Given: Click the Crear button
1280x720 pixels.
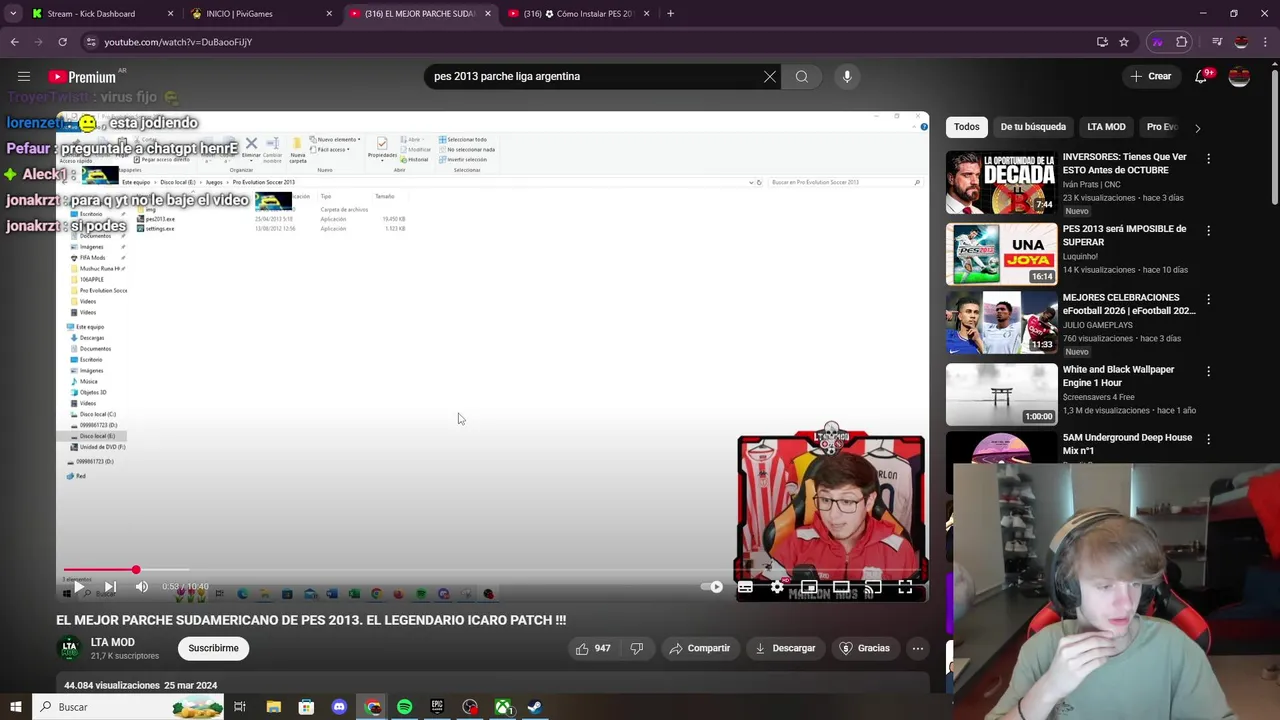Looking at the screenshot, I should (x=1151, y=76).
